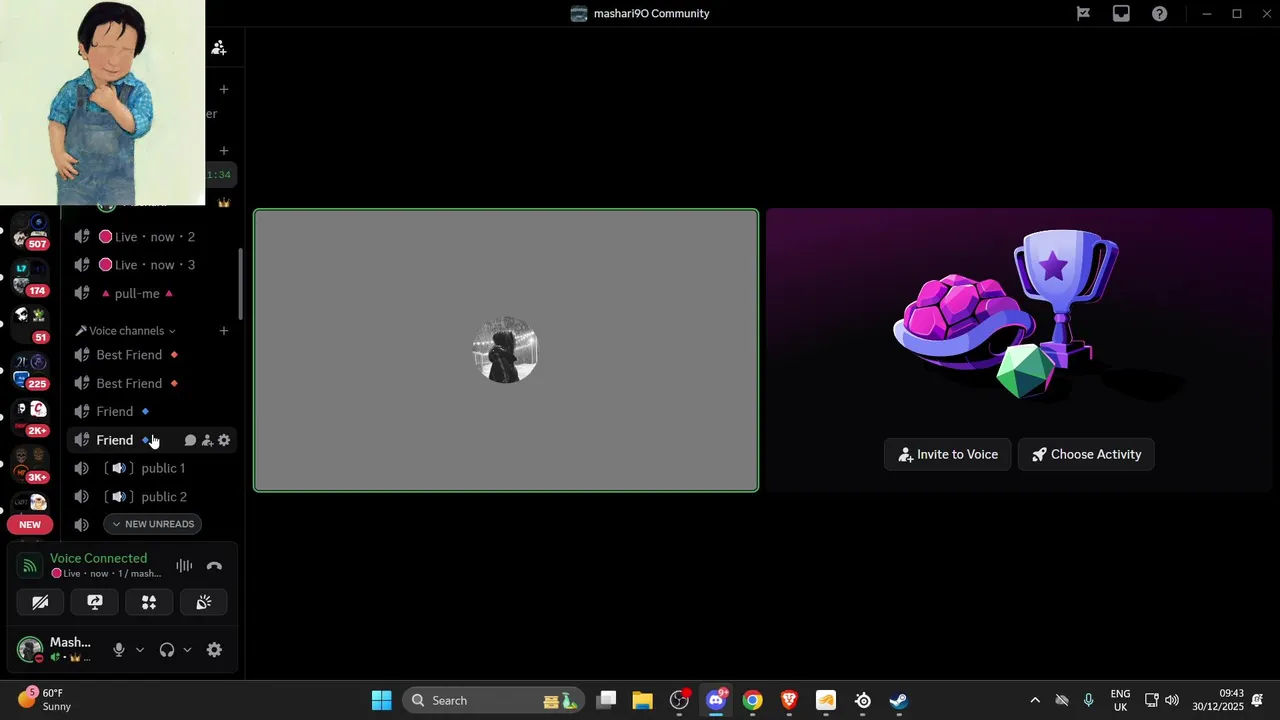Open Google Chrome from the taskbar
The width and height of the screenshot is (1280, 720).
(752, 700)
